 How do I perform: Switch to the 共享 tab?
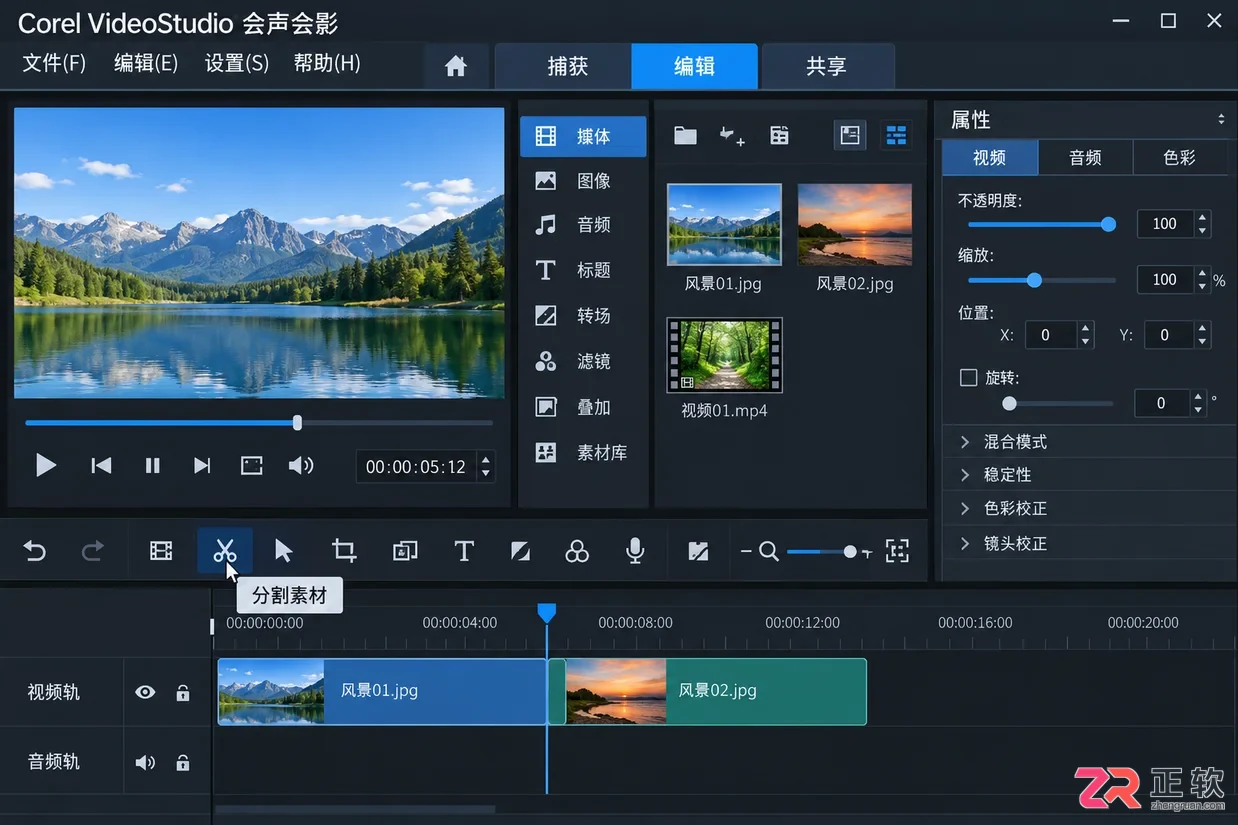click(827, 66)
